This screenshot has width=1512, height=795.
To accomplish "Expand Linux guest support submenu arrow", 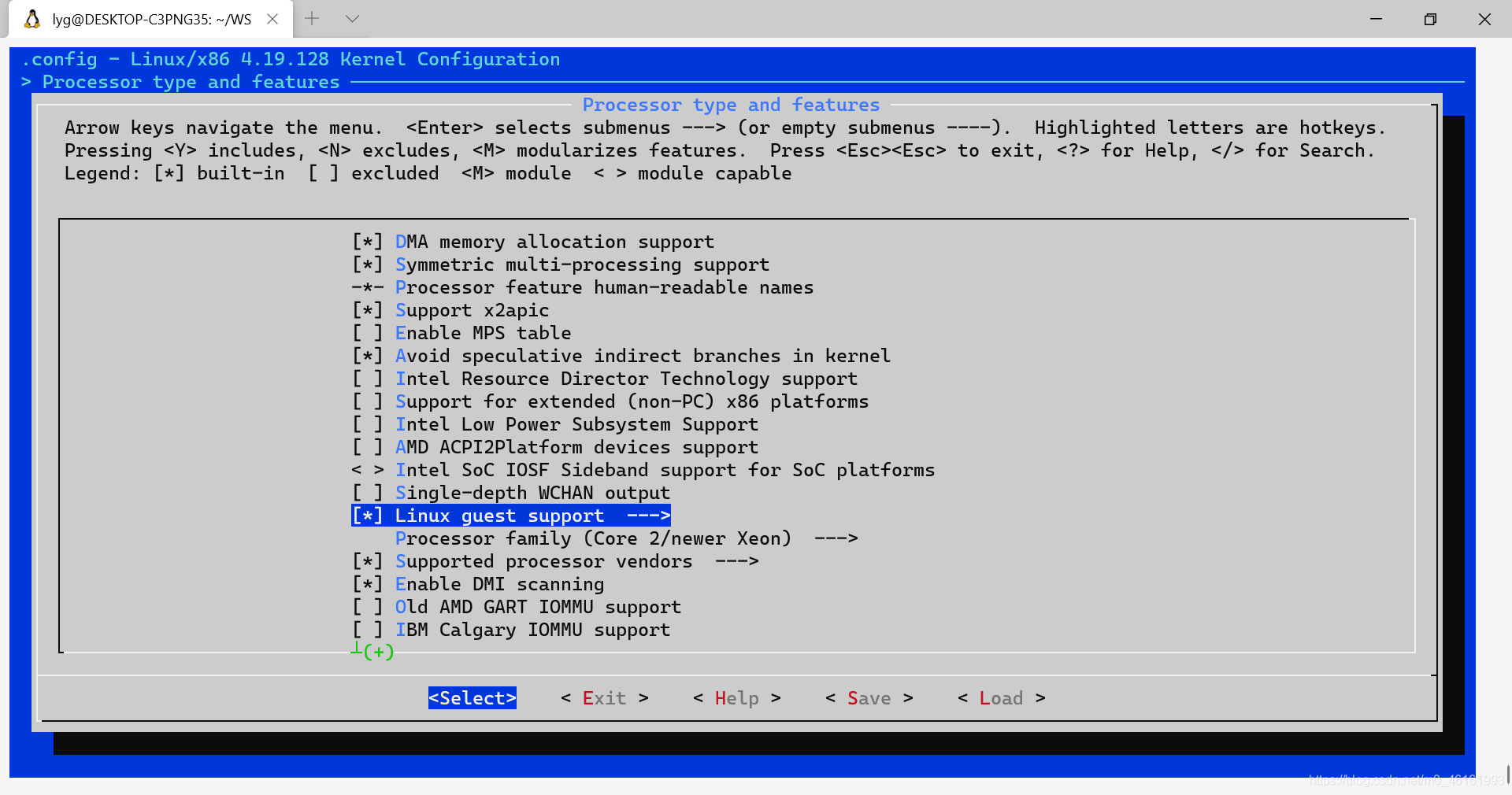I will (x=649, y=516).
